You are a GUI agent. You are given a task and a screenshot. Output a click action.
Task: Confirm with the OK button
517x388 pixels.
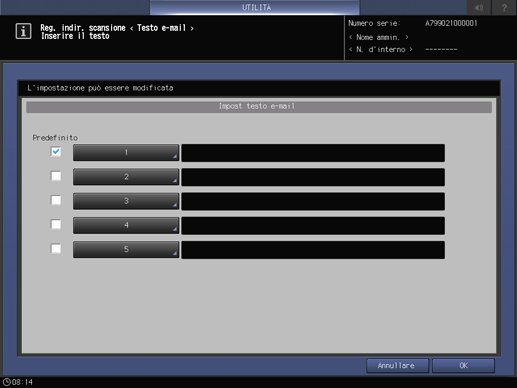click(463, 366)
